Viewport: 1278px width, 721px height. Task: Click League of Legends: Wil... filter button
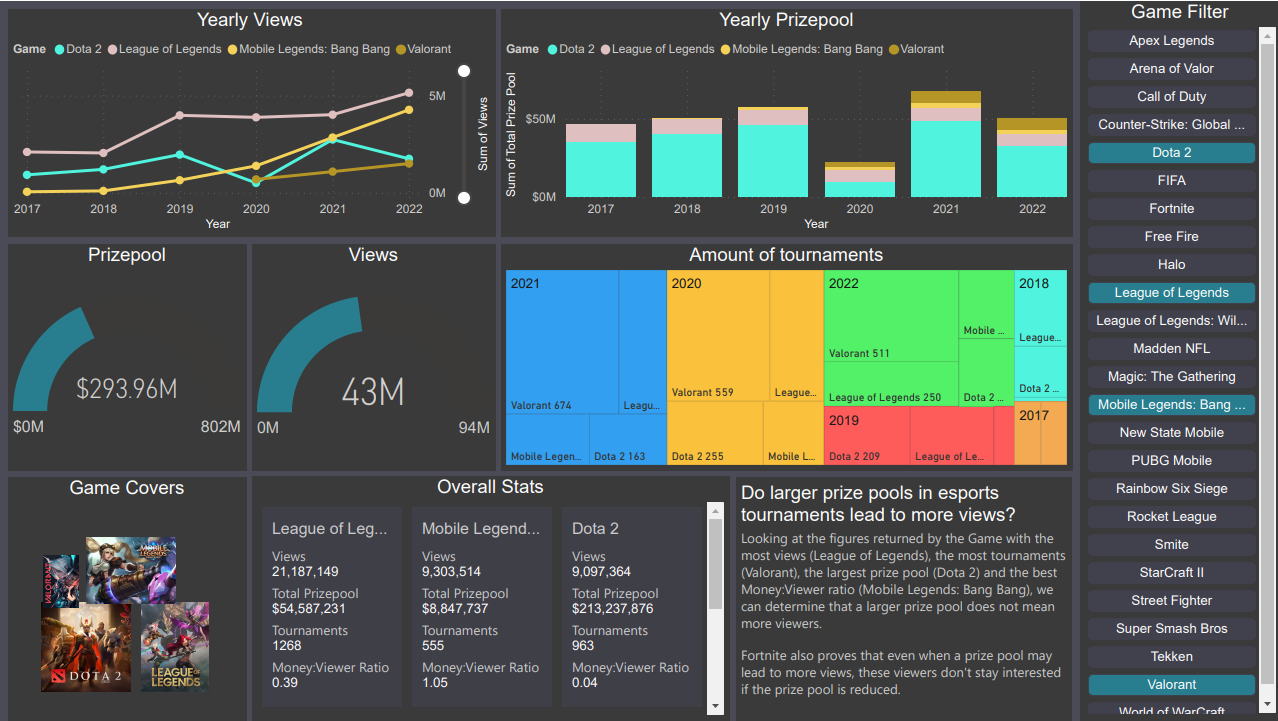point(1171,321)
